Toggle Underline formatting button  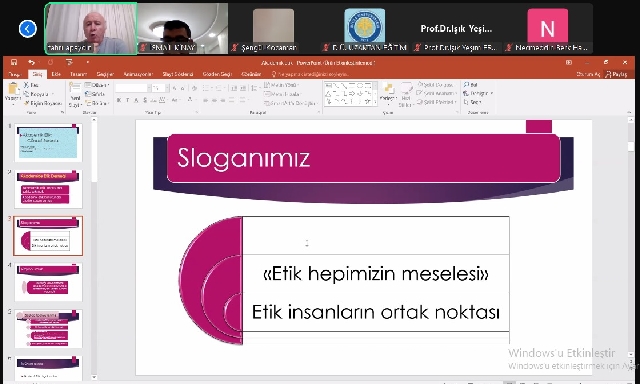pos(136,100)
